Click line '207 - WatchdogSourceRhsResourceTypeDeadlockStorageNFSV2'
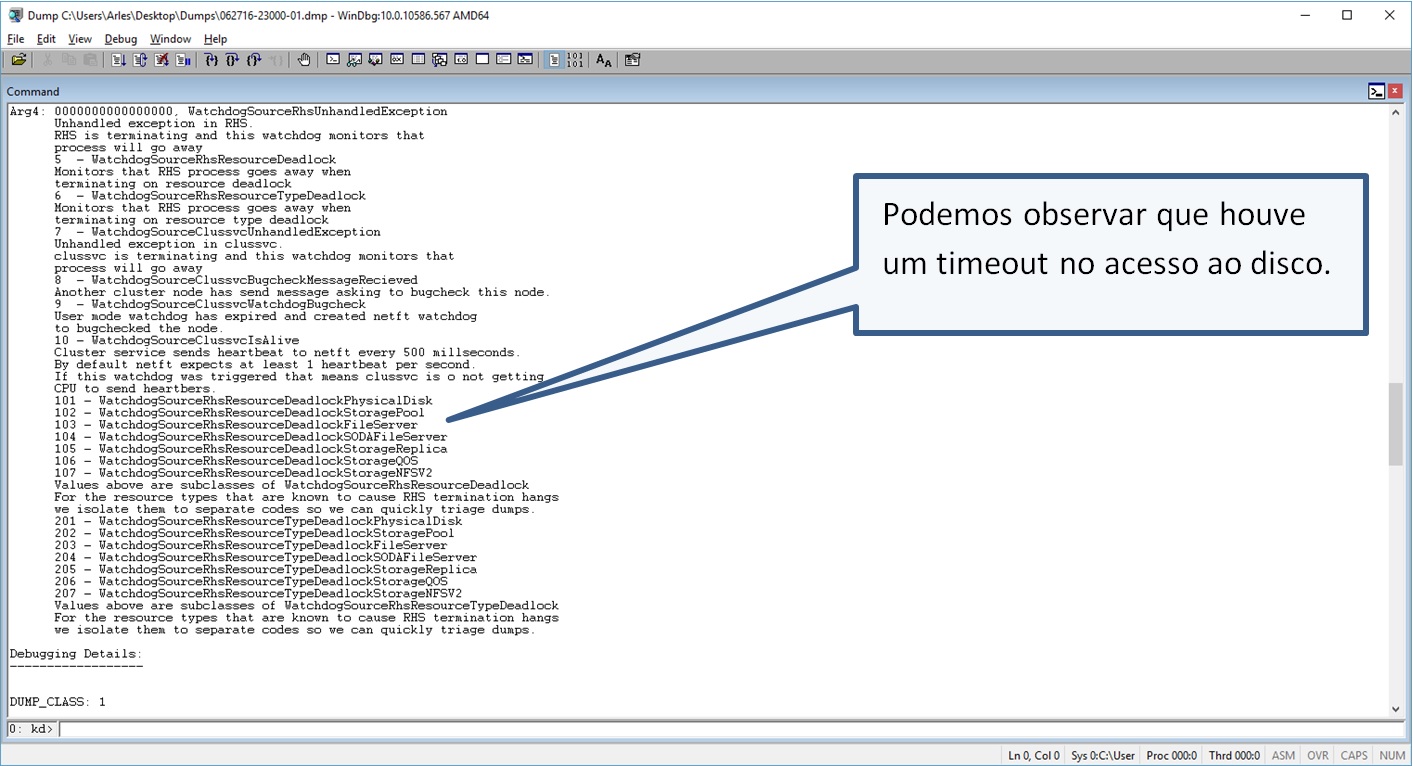 (x=258, y=593)
